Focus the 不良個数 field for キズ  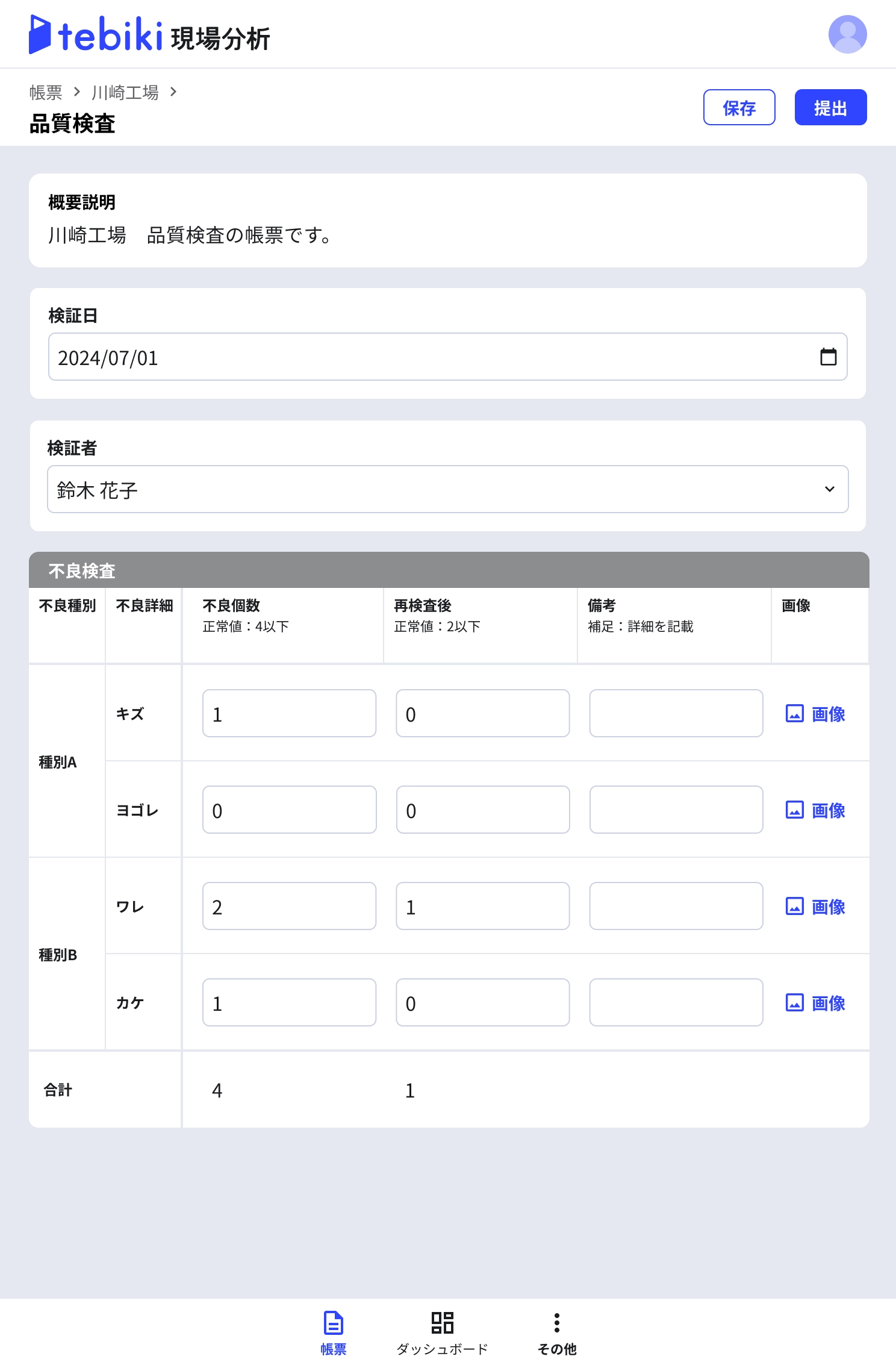[x=289, y=714]
